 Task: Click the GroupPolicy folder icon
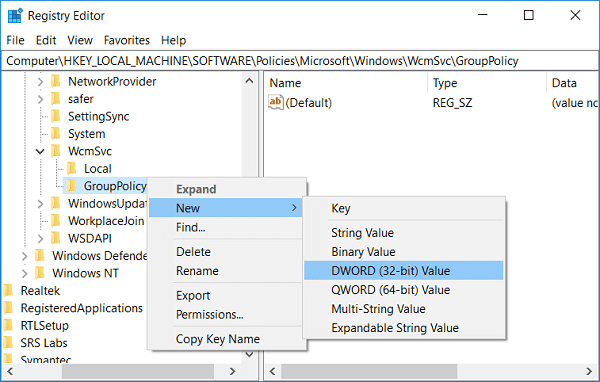click(72, 186)
